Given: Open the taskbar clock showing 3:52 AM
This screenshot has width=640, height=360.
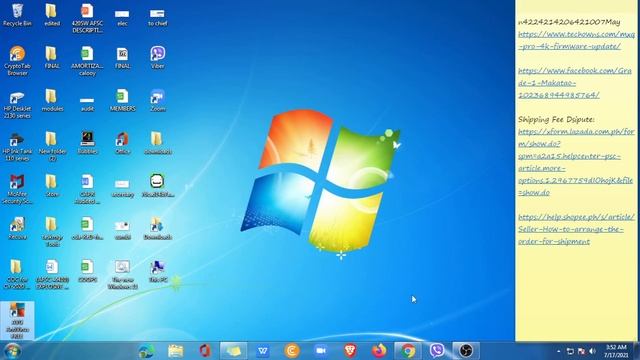Looking at the screenshot, I should (x=616, y=351).
